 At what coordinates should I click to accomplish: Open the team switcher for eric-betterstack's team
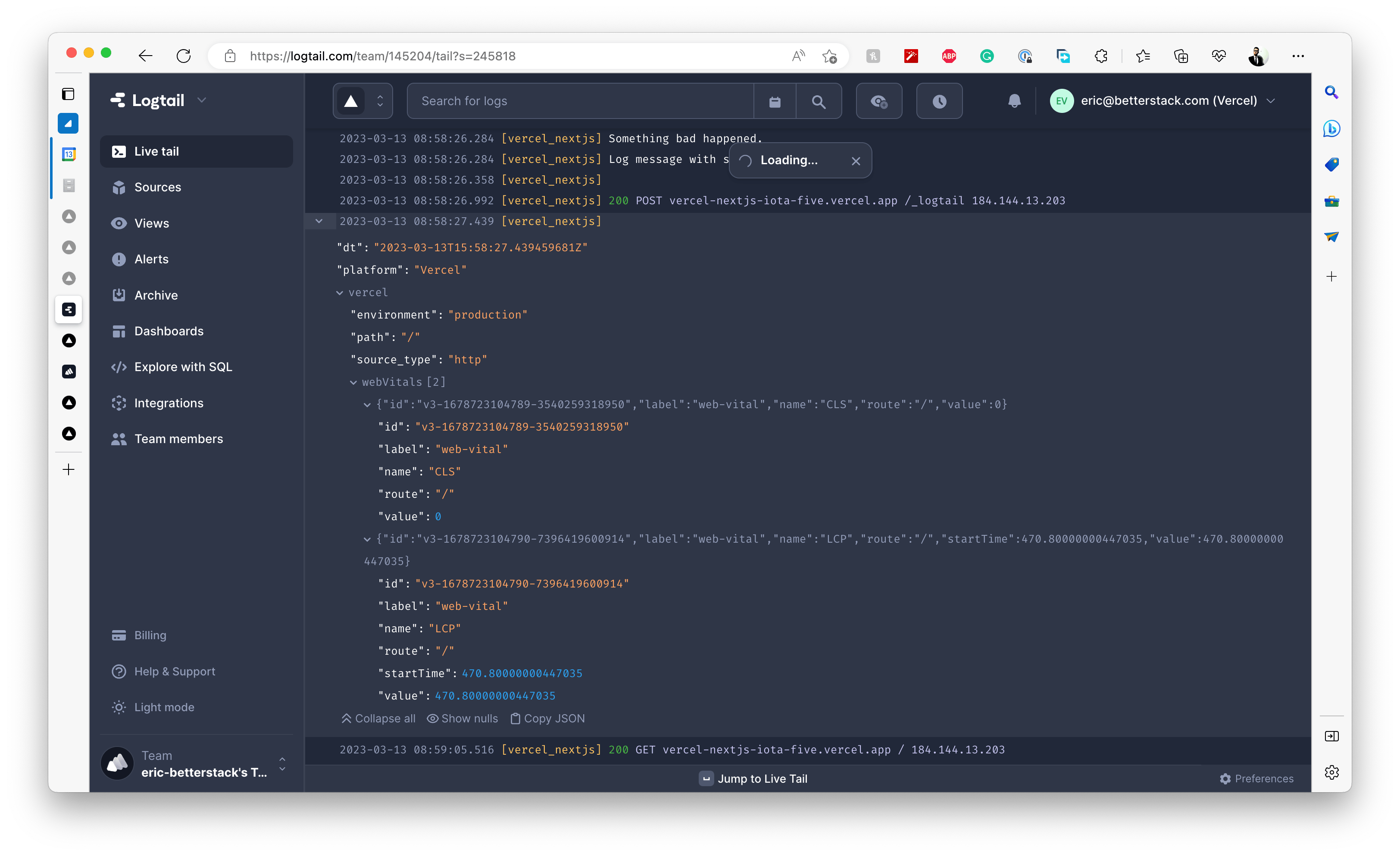pos(196,764)
